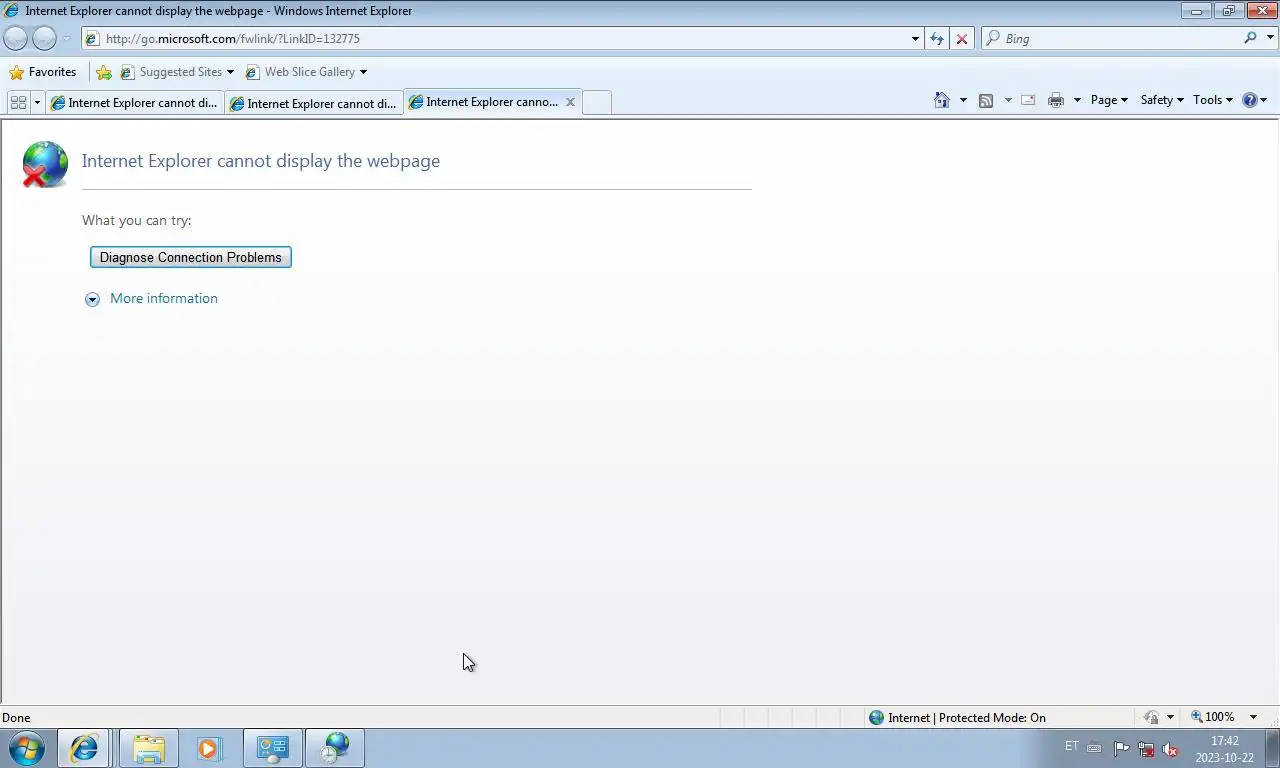This screenshot has width=1280, height=768.
Task: Open the control panel monitor taskbar icon
Action: [x=272, y=748]
